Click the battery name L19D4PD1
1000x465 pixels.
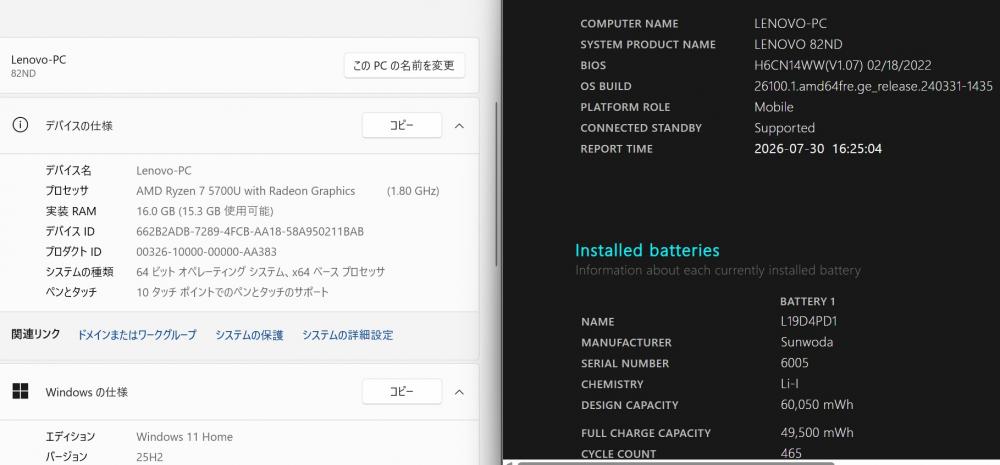tap(808, 321)
